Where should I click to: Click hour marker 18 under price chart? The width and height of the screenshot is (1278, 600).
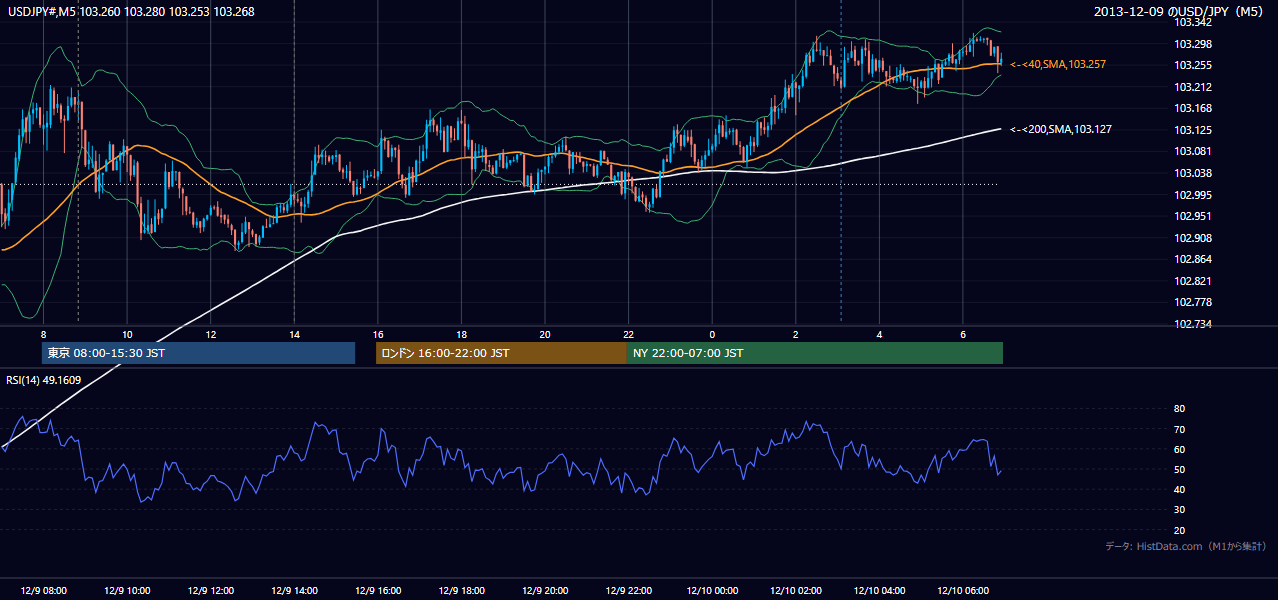461,334
